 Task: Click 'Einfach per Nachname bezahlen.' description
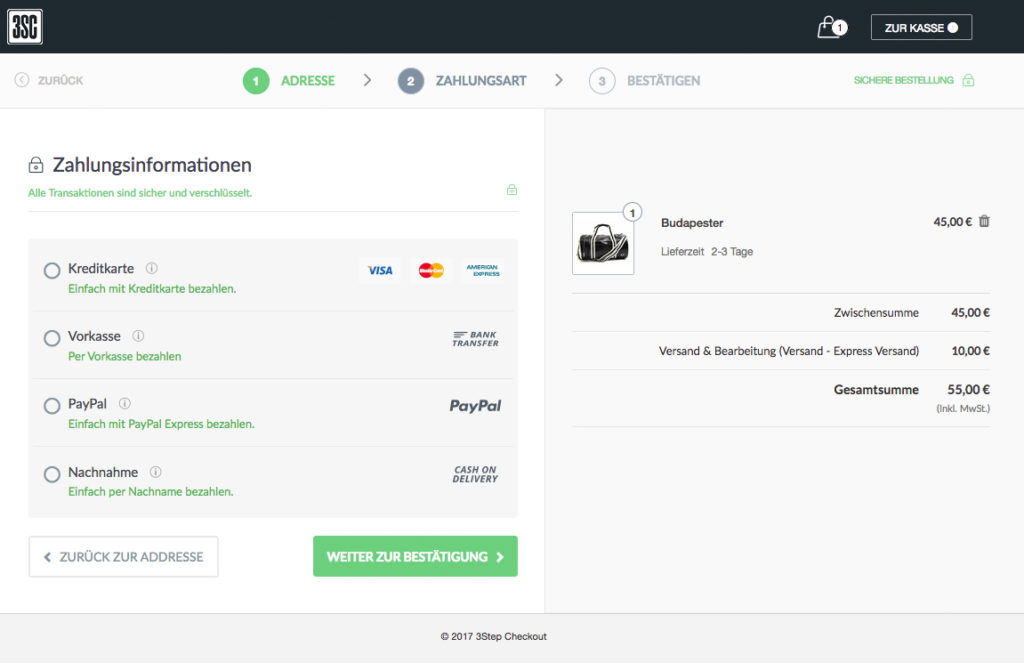pyautogui.click(x=151, y=491)
